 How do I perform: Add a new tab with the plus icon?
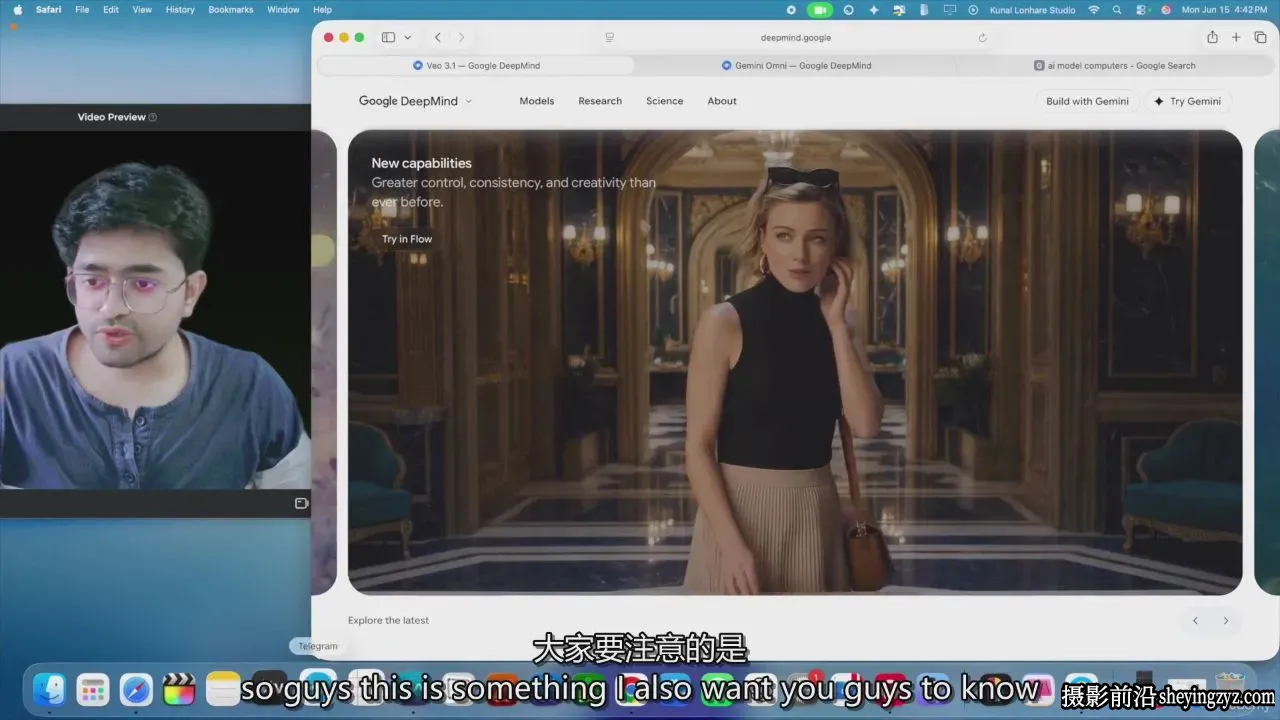coord(1236,38)
